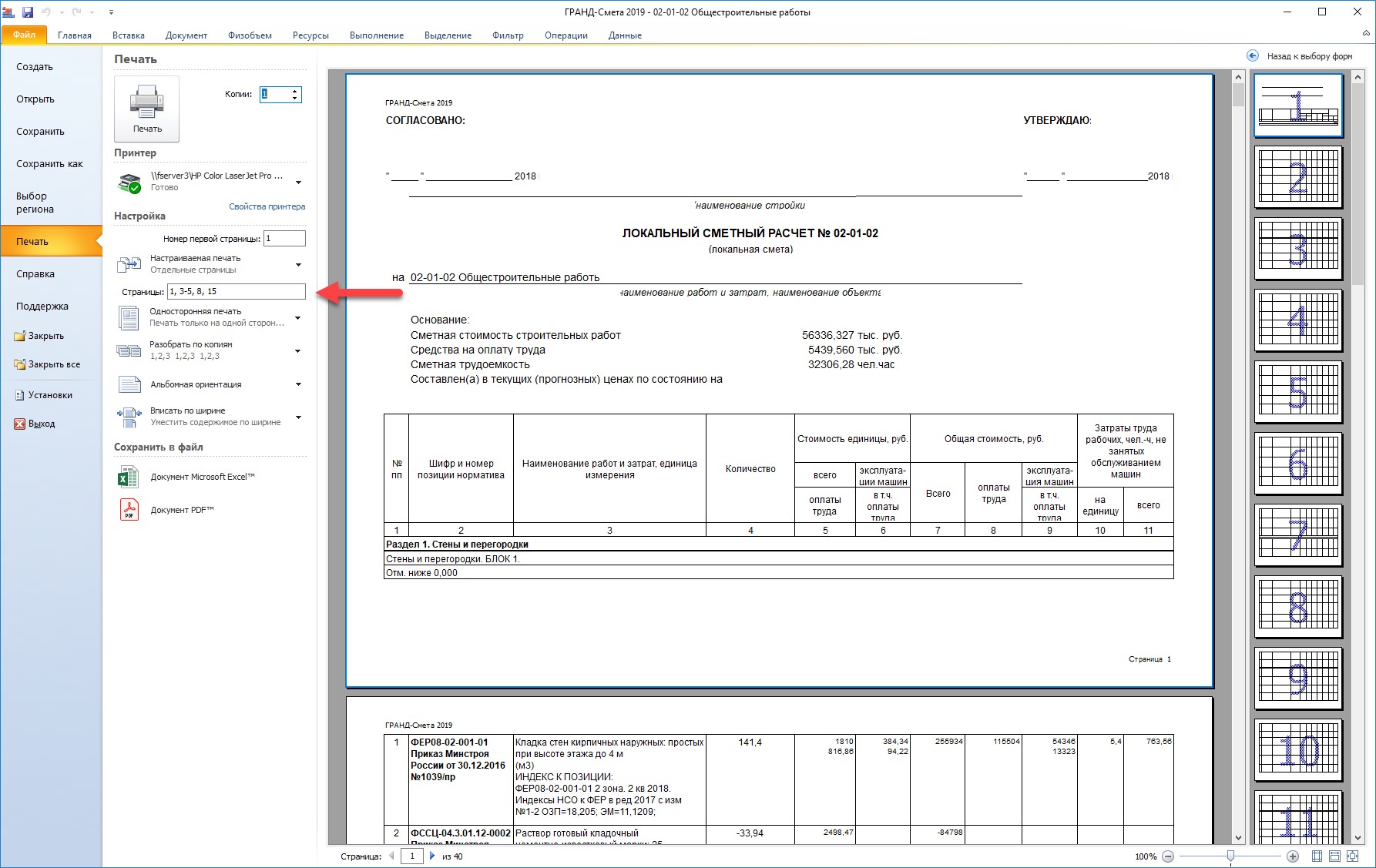
Task: Click the current page number field in footer
Action: tap(412, 856)
